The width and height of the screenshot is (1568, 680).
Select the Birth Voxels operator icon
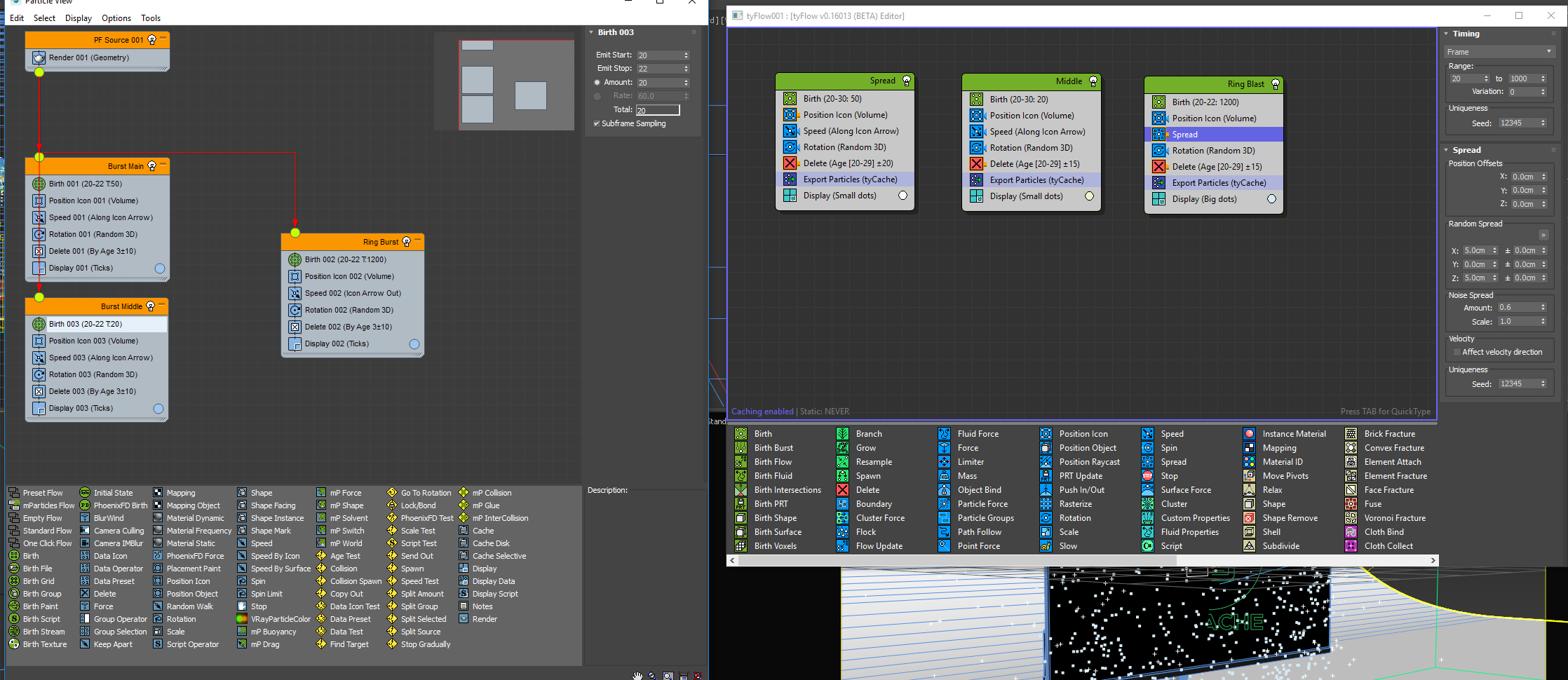pyautogui.click(x=741, y=546)
